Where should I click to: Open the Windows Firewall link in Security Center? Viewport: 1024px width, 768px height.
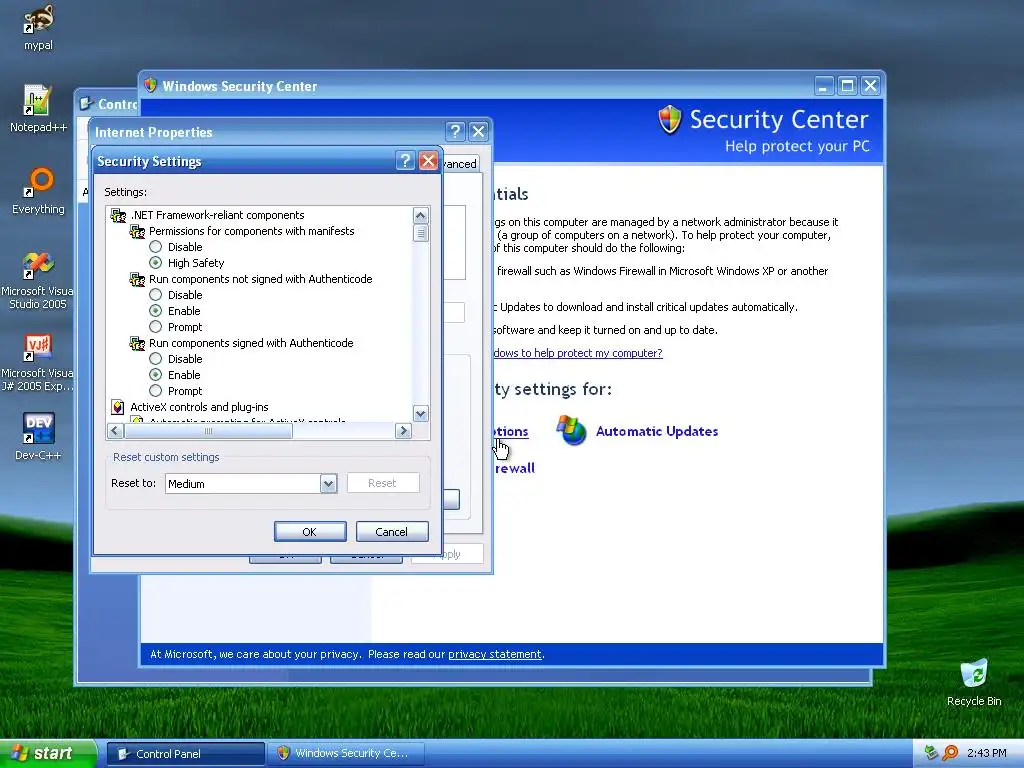tap(514, 468)
